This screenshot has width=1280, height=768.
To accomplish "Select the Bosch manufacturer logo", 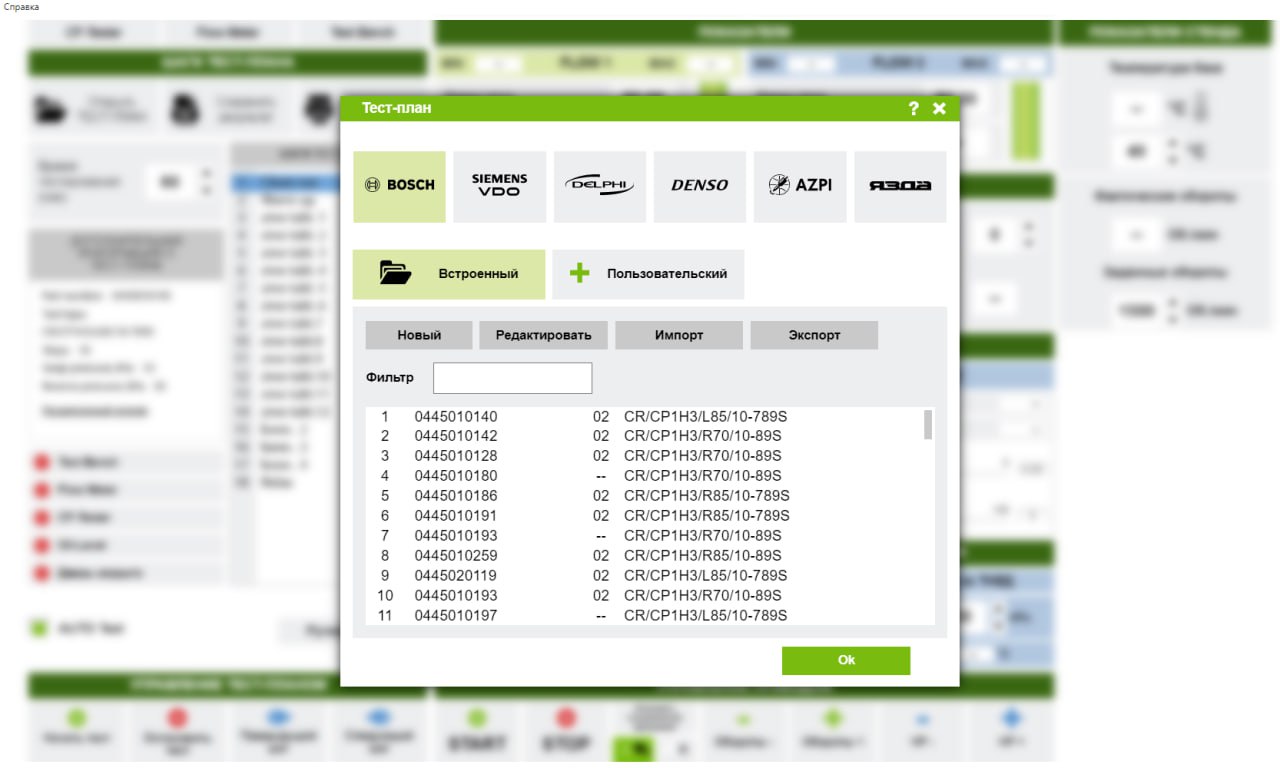I will tap(399, 186).
